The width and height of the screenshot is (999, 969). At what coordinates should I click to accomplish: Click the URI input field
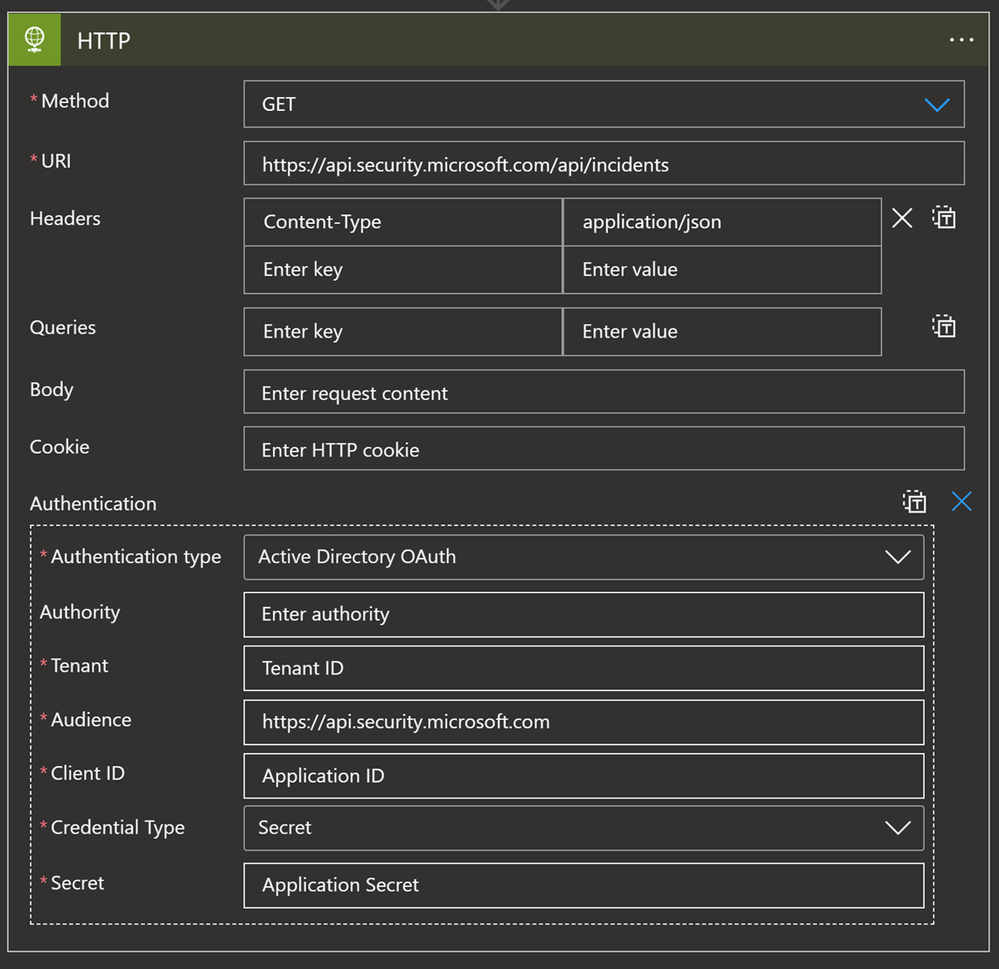coord(603,164)
